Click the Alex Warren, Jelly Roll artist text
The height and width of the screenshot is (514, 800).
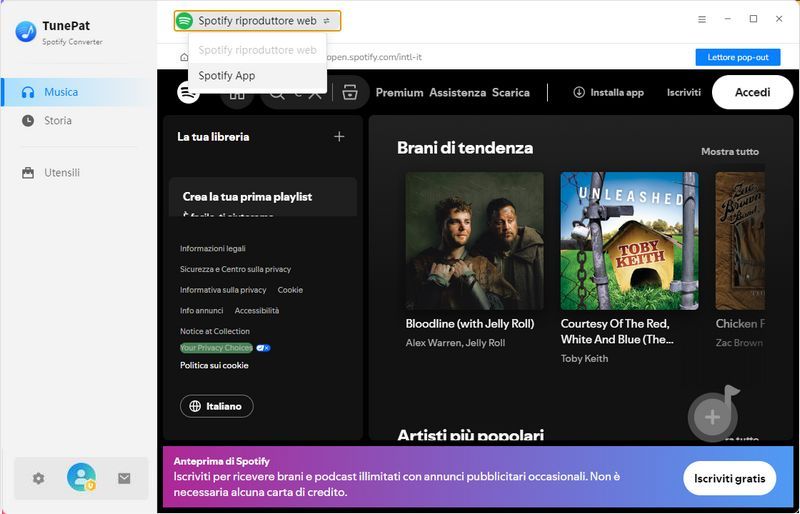455,343
